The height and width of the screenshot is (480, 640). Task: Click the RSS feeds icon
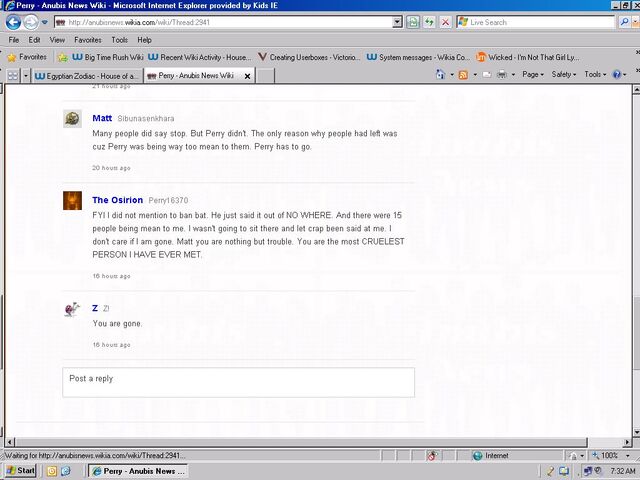point(463,75)
